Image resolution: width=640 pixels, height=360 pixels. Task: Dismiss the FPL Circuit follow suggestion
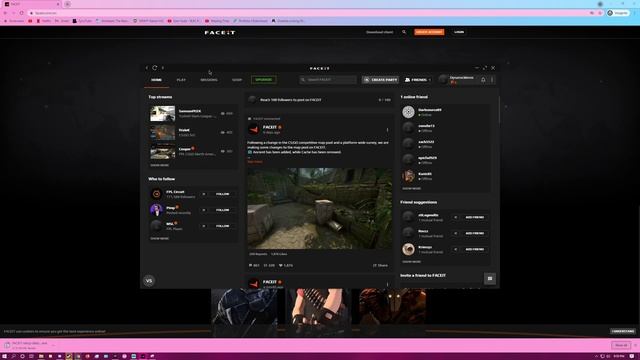coord(204,194)
